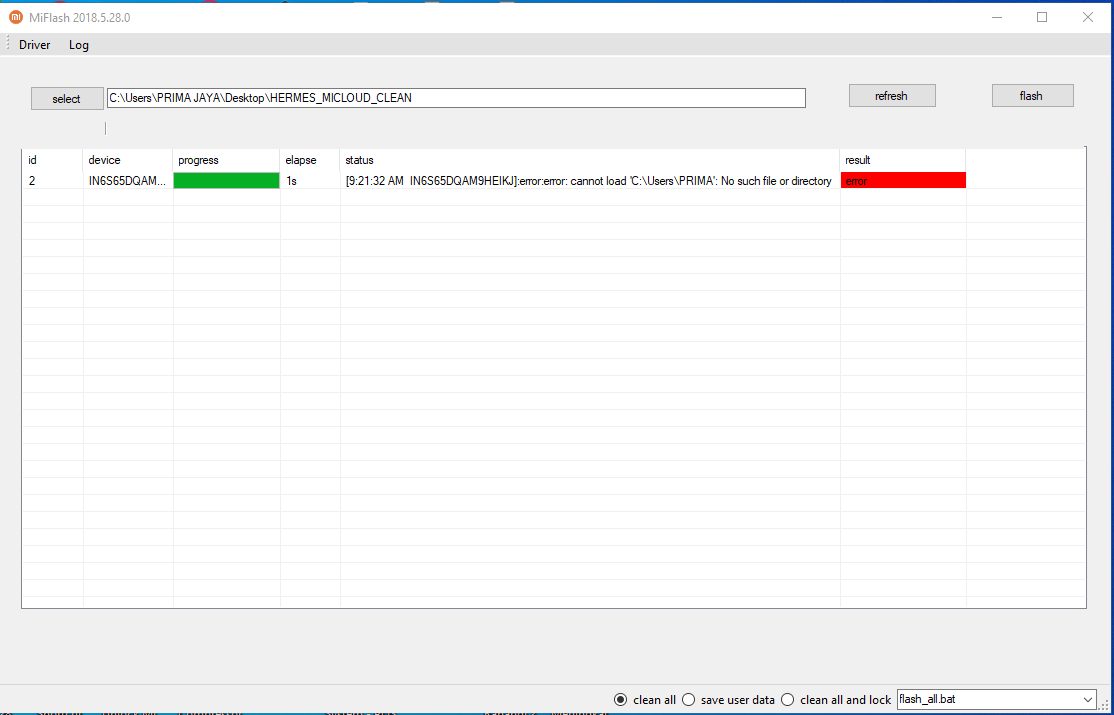Expand the flash_all.bat script dropdown
The width and height of the screenshot is (1114, 715).
pos(1087,699)
